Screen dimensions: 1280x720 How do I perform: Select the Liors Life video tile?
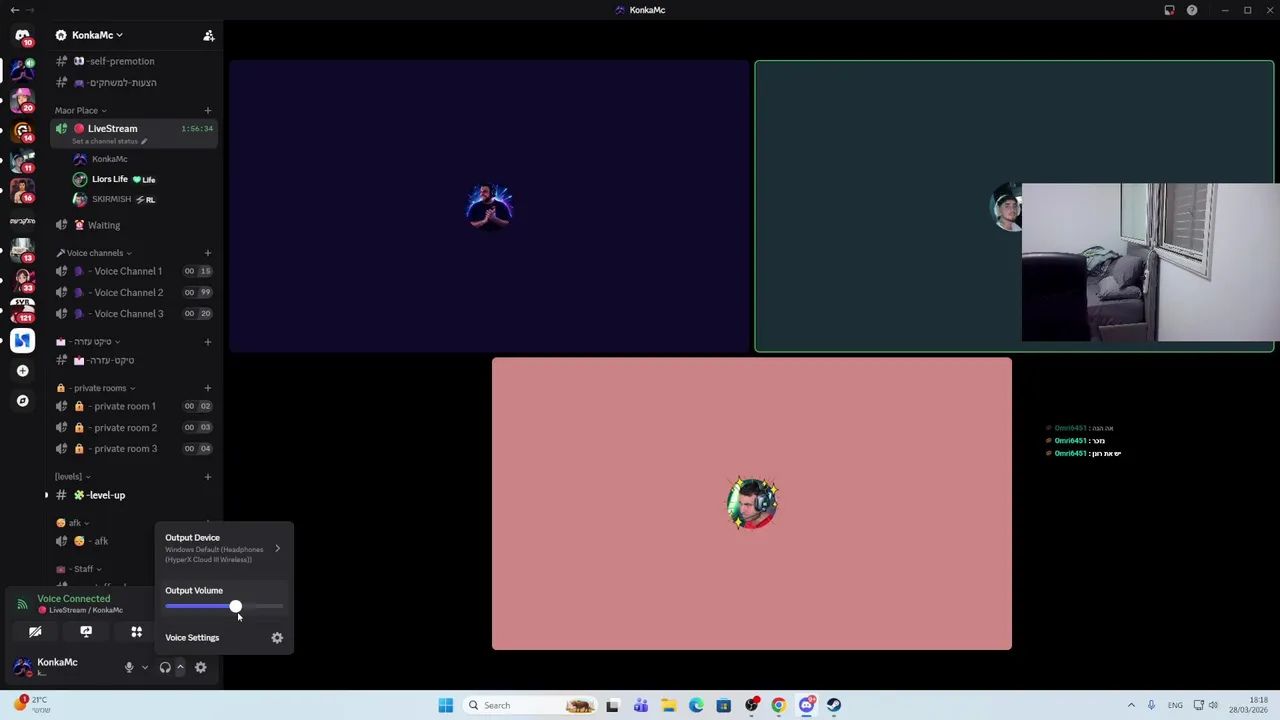(1014, 206)
